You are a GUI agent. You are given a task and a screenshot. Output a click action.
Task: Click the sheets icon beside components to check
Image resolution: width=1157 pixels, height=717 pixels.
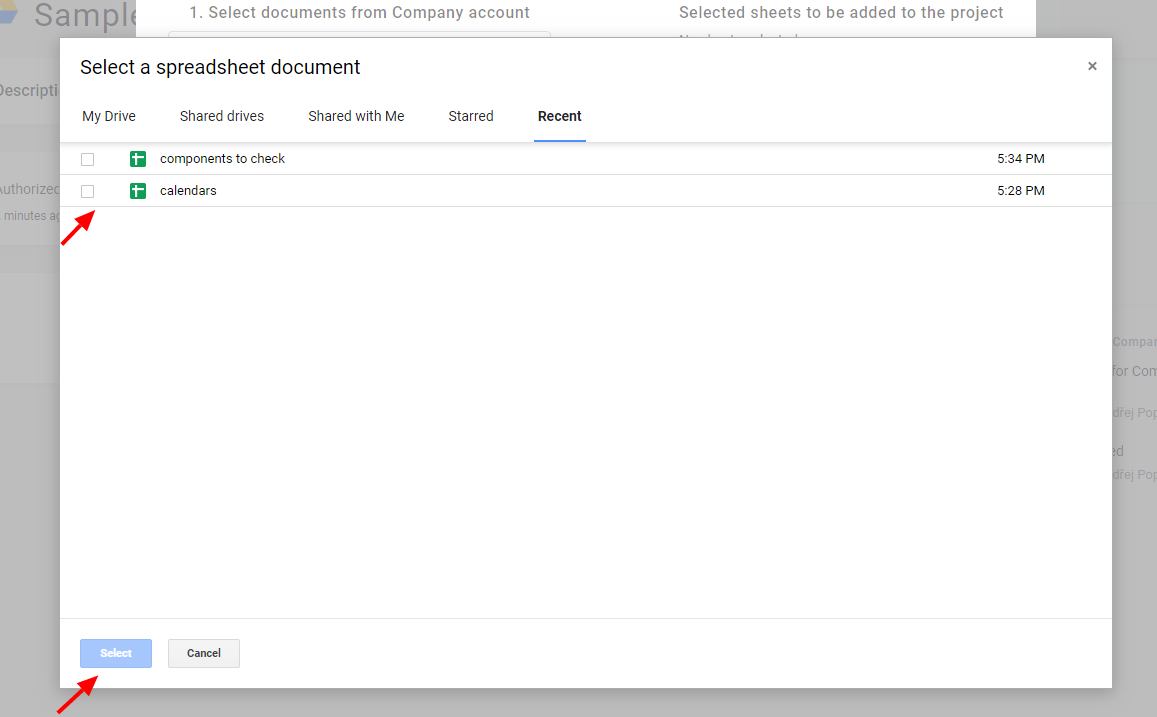[138, 159]
